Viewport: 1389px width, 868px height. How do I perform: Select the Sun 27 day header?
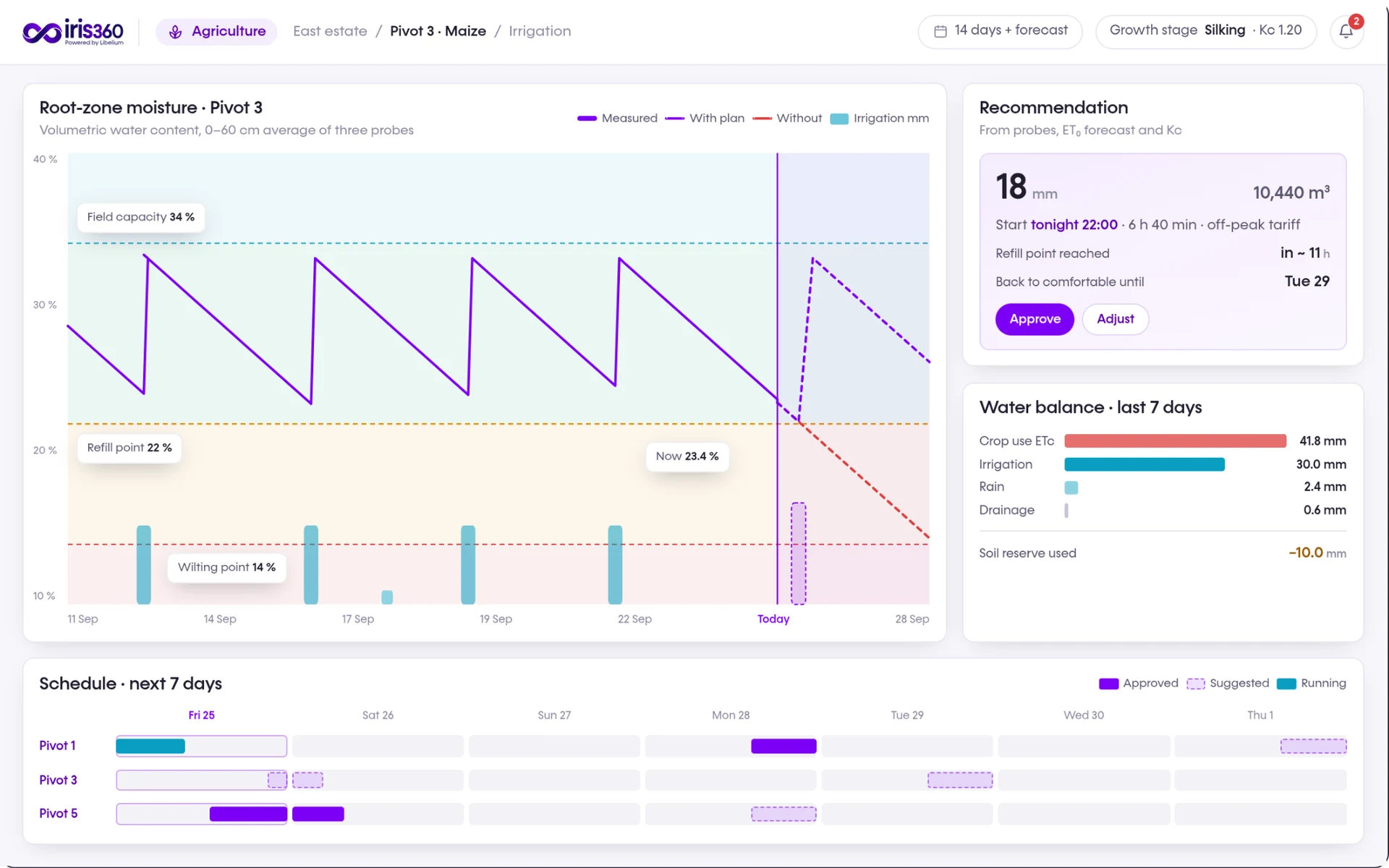tap(554, 715)
